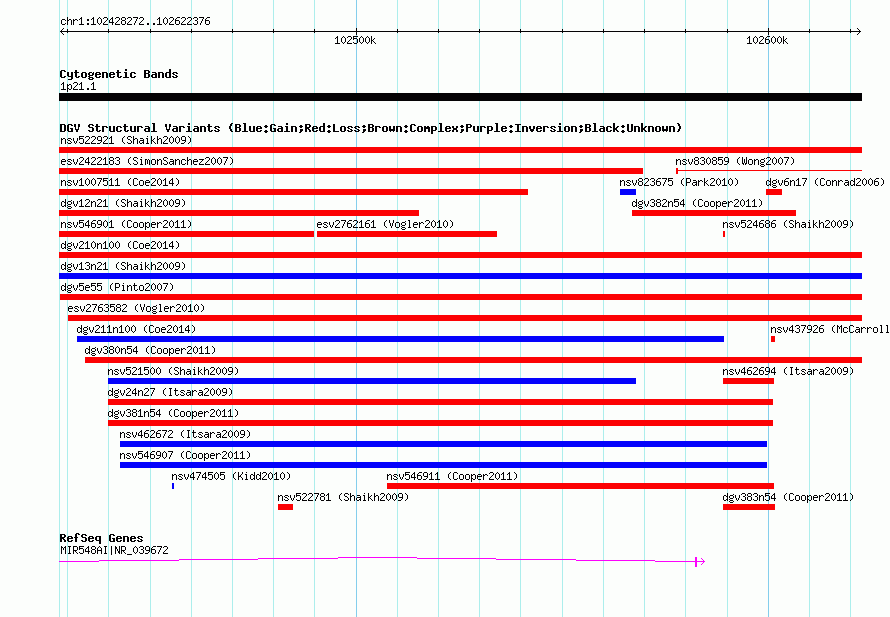Click the DGV Structural Variants track title
Image resolution: width=890 pixels, height=617 pixels.
pos(371,128)
